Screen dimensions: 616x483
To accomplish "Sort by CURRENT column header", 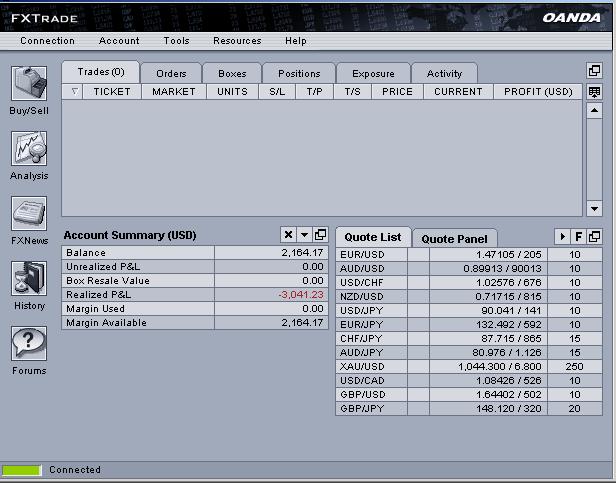I will (458, 92).
